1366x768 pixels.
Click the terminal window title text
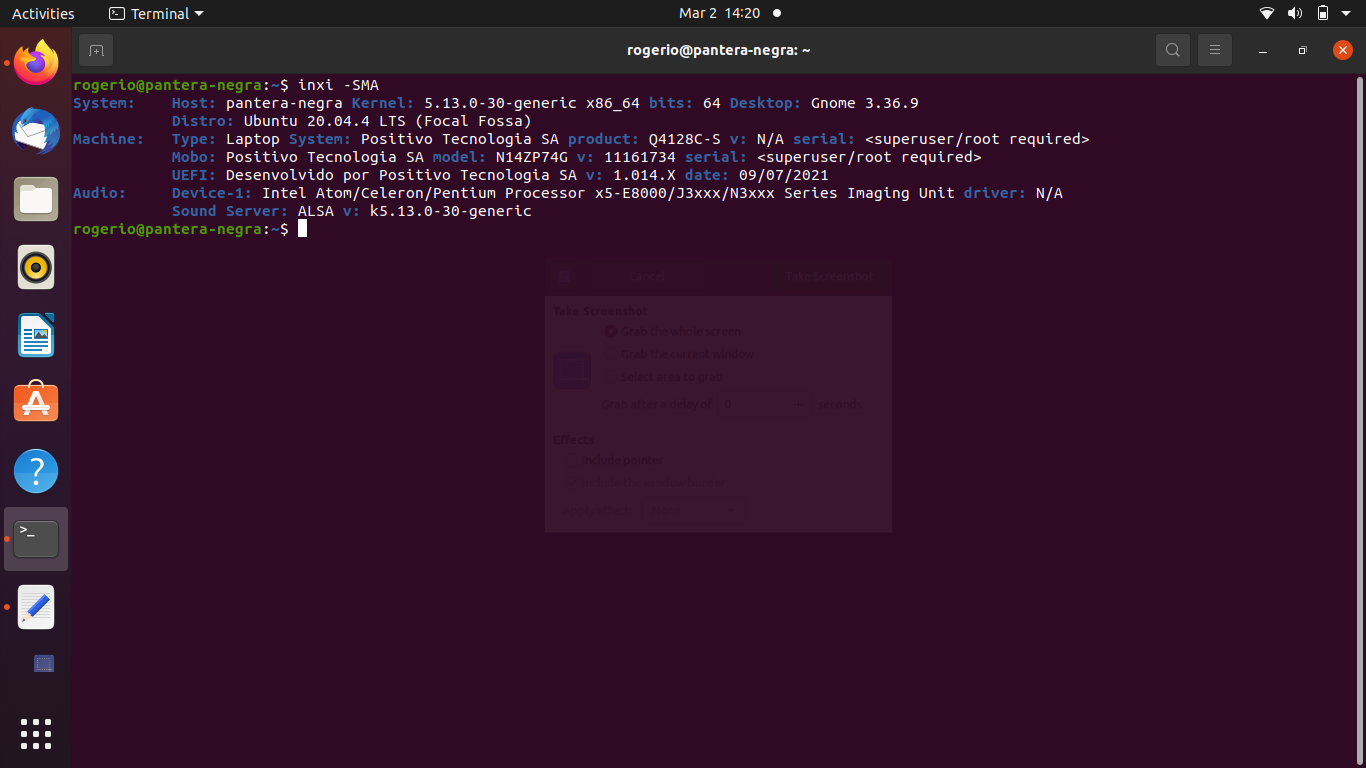coord(718,50)
